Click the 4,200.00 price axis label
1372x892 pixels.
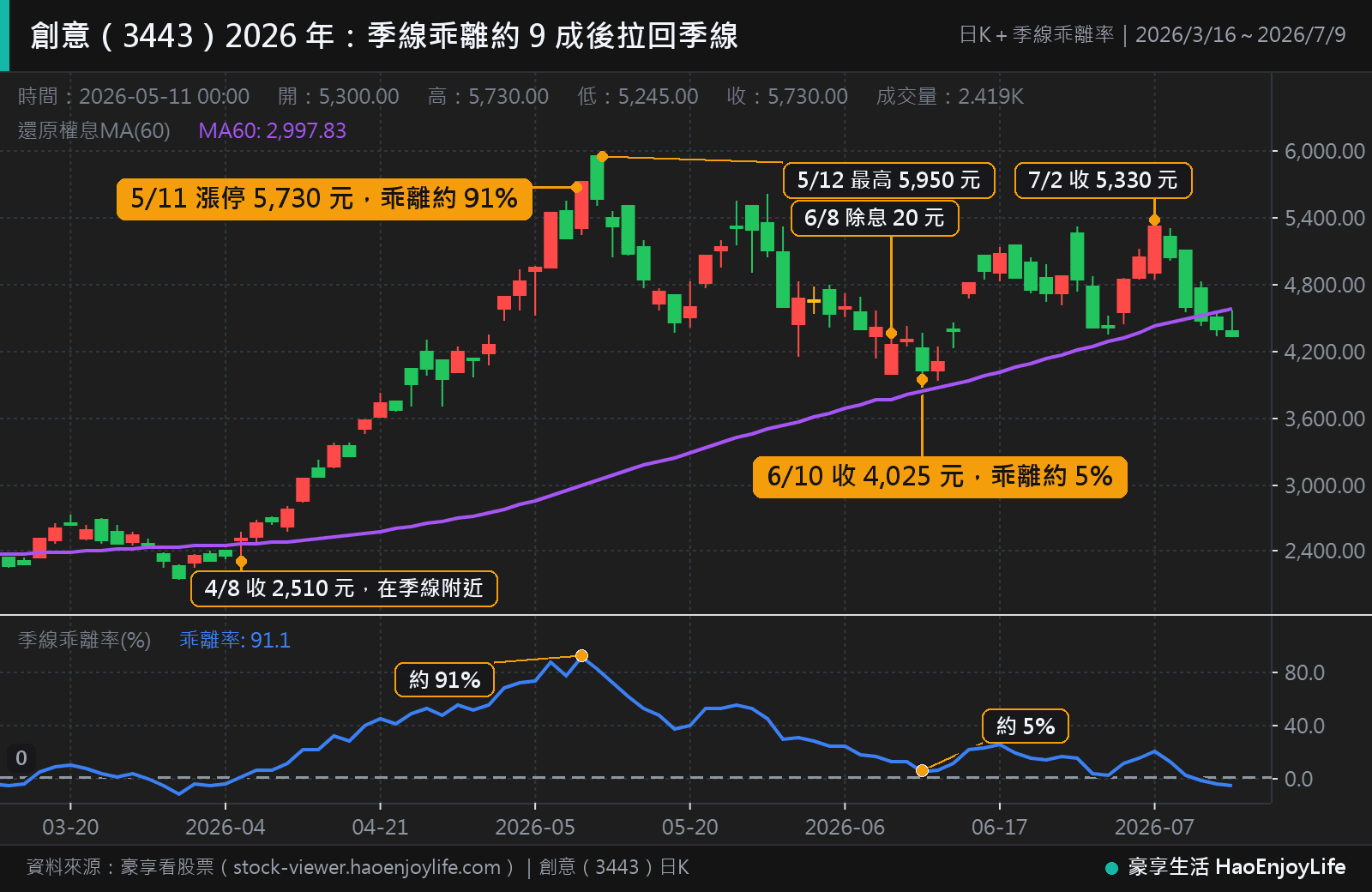(x=1324, y=352)
